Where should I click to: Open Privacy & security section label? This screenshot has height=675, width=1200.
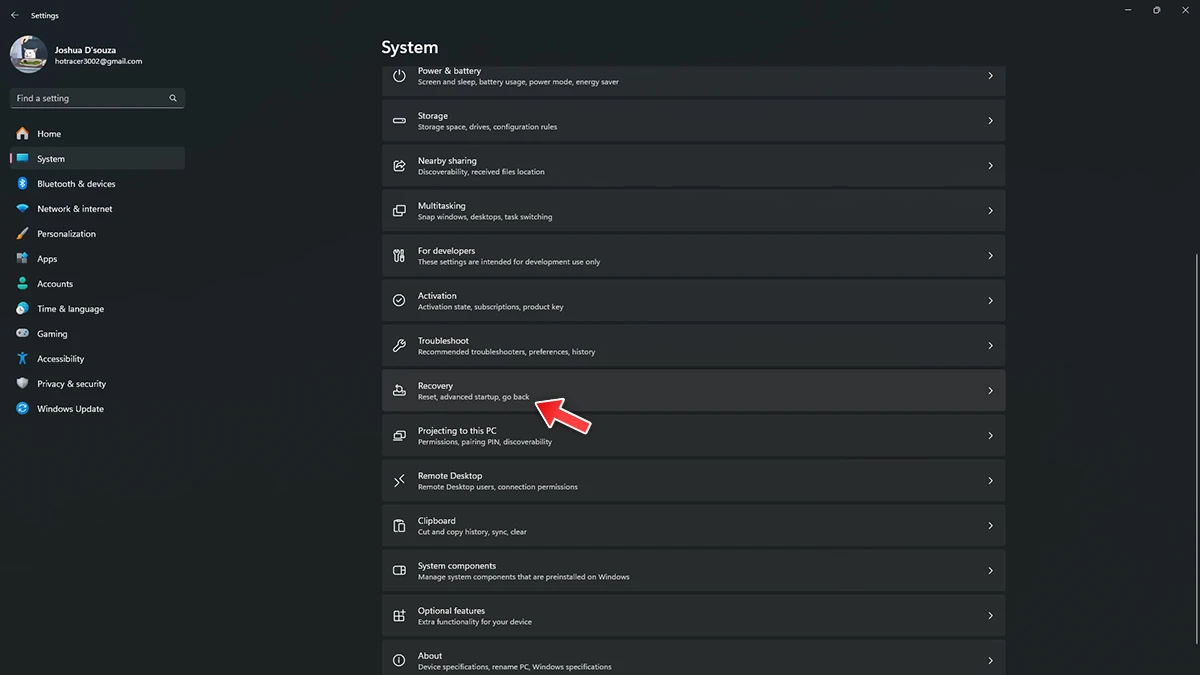click(x=71, y=384)
